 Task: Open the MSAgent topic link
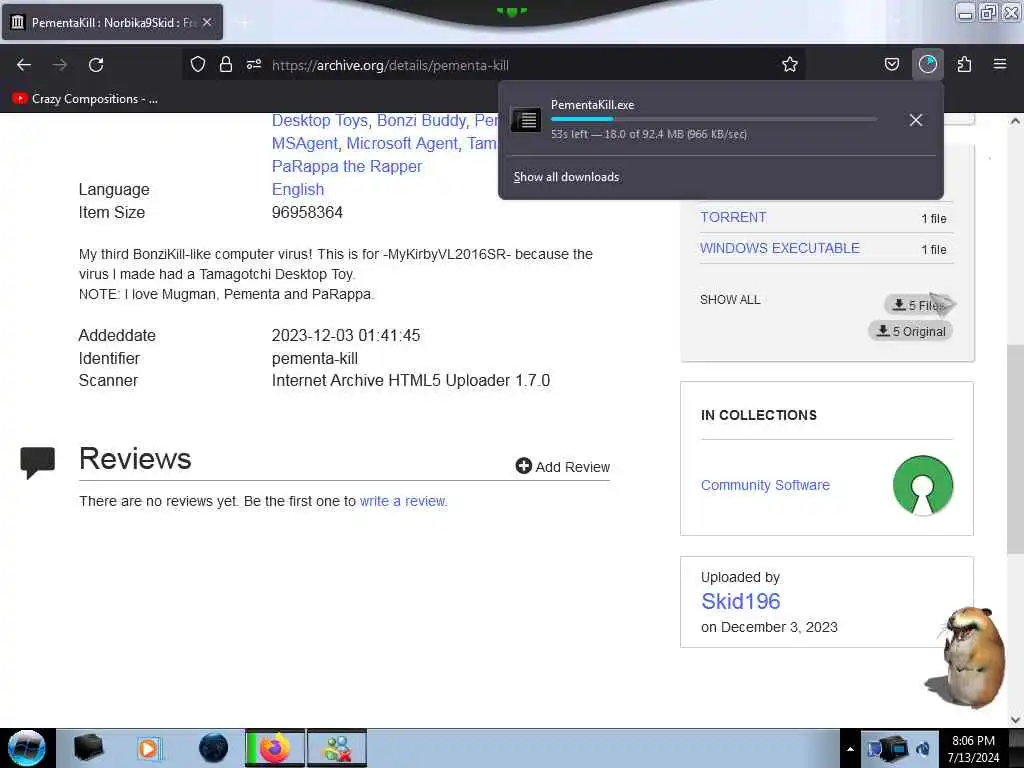(305, 144)
